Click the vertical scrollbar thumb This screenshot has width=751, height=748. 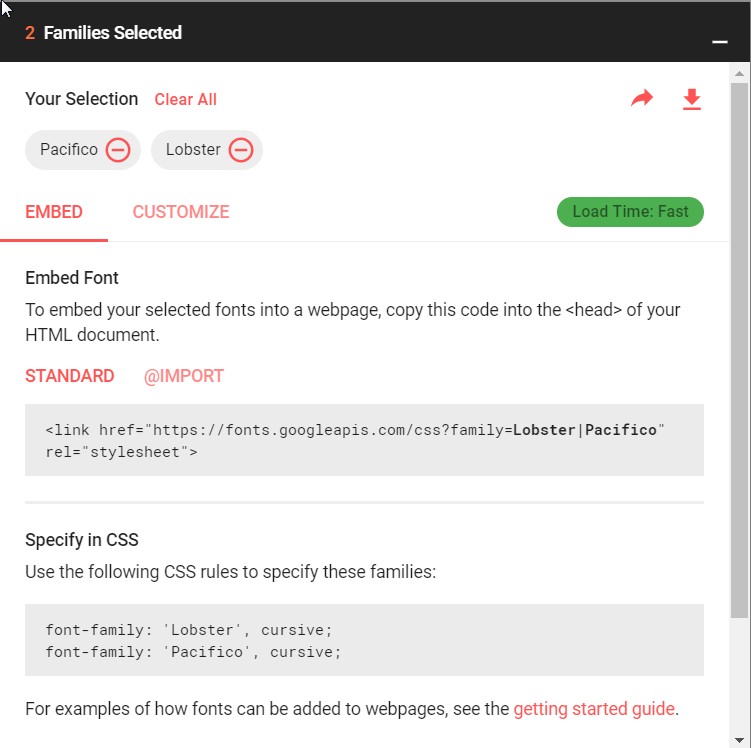(740, 350)
